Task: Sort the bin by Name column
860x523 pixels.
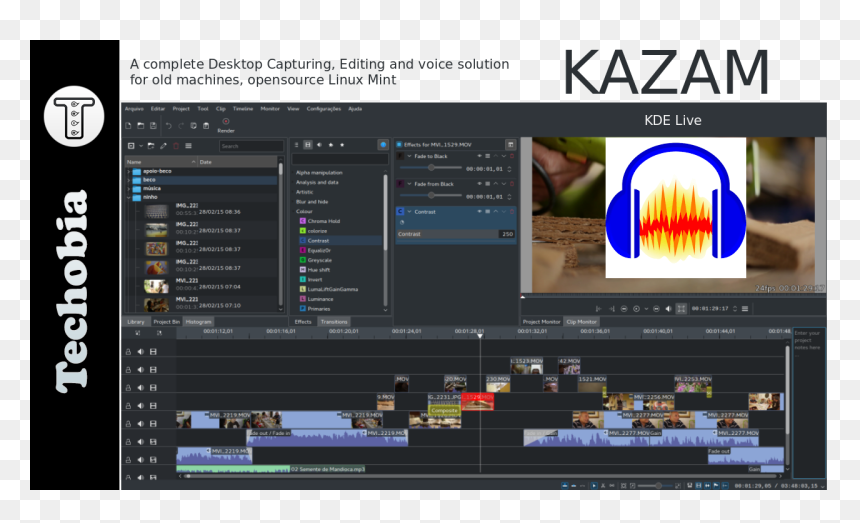Action: tap(161, 162)
